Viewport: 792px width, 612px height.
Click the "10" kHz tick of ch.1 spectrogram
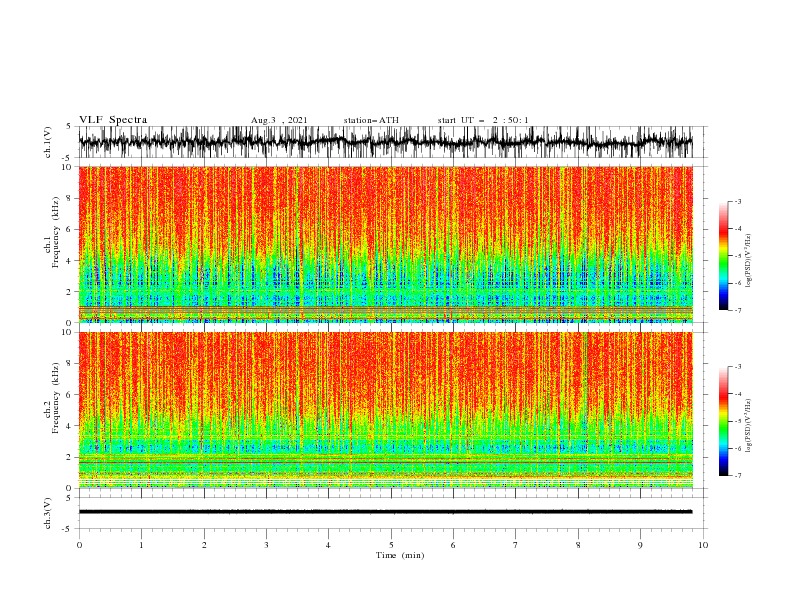tap(68, 167)
